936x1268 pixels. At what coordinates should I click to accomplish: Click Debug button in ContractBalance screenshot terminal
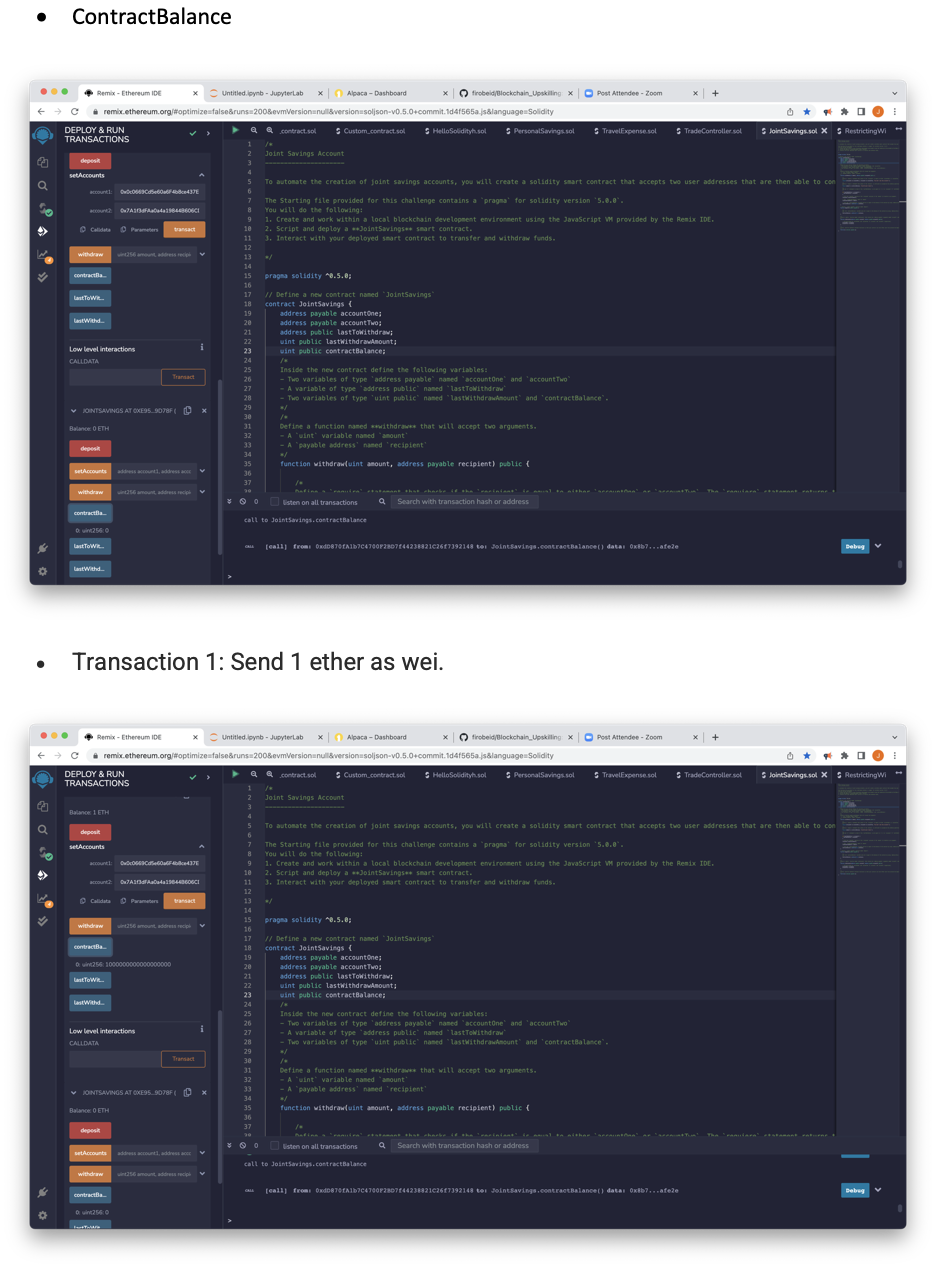pos(855,547)
